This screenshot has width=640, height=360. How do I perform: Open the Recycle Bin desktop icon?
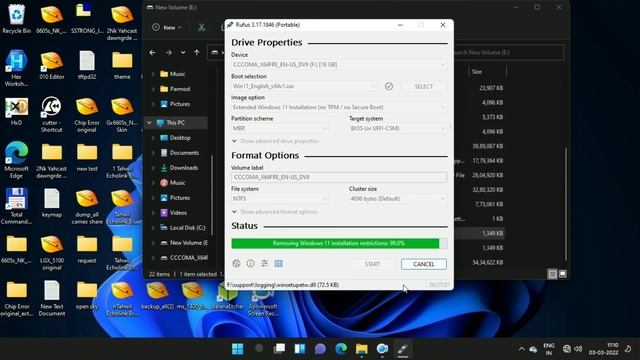[16, 19]
